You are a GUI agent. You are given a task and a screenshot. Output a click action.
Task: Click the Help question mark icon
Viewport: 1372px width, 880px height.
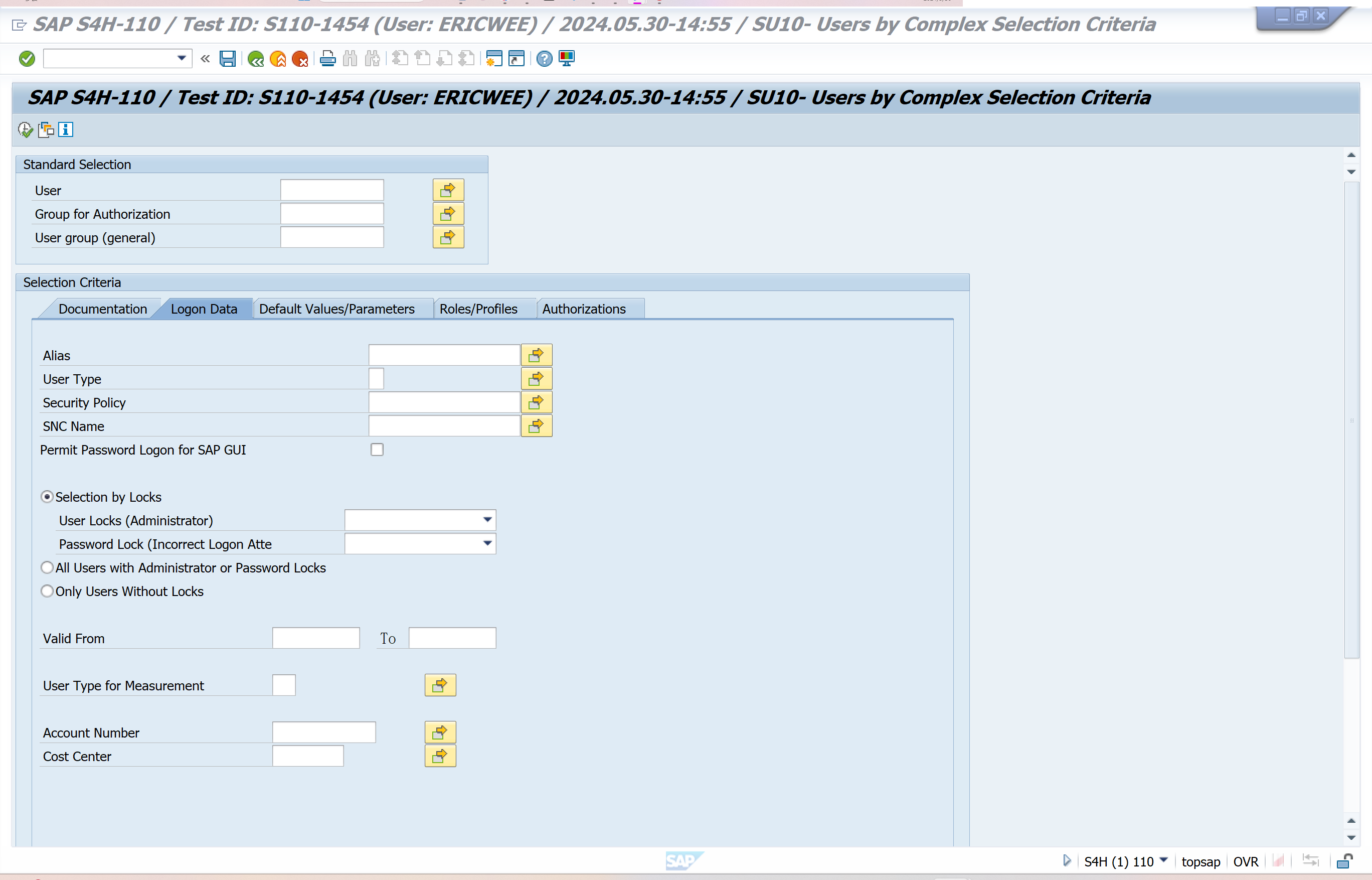pyautogui.click(x=544, y=58)
